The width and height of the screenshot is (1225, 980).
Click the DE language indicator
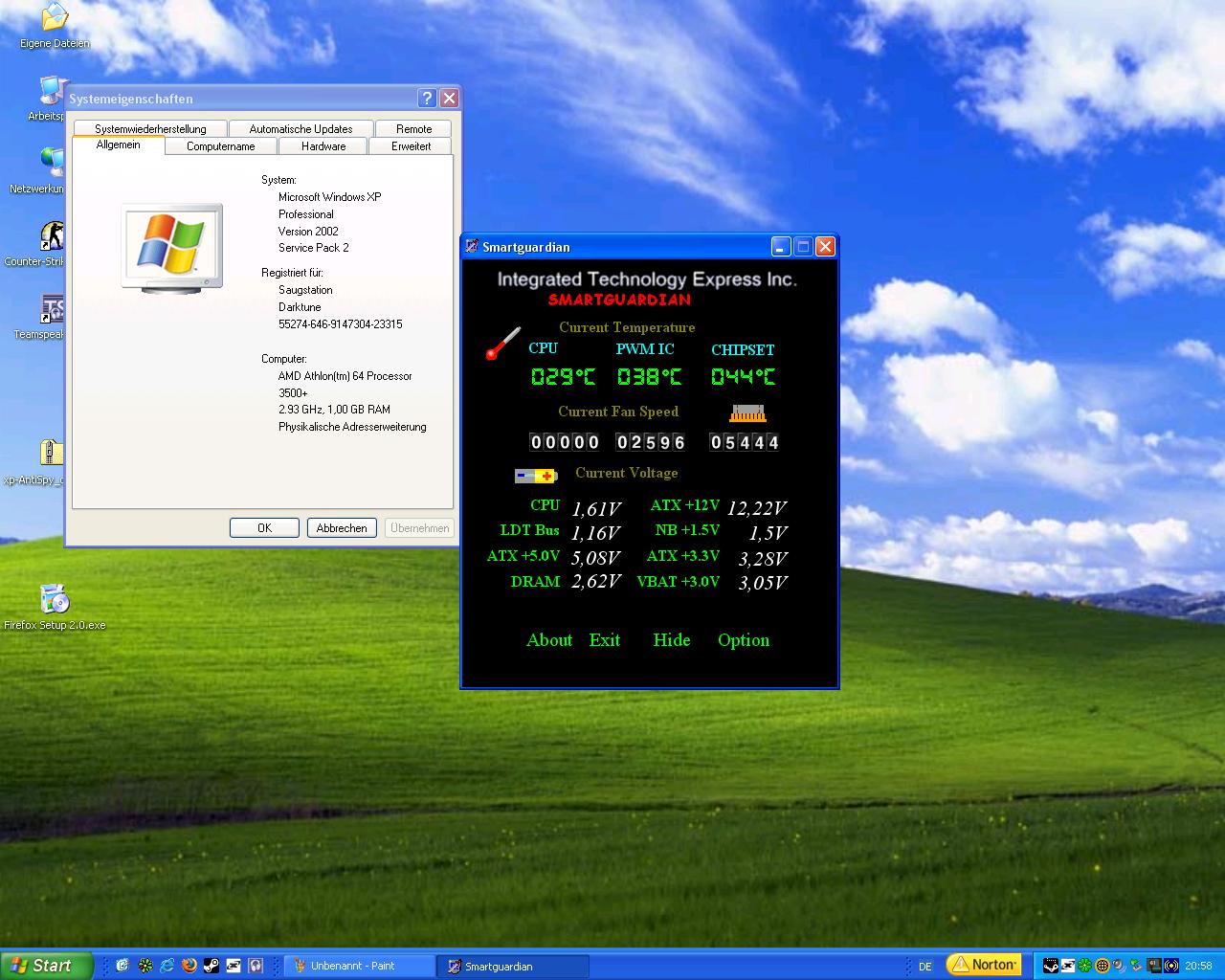tap(925, 967)
